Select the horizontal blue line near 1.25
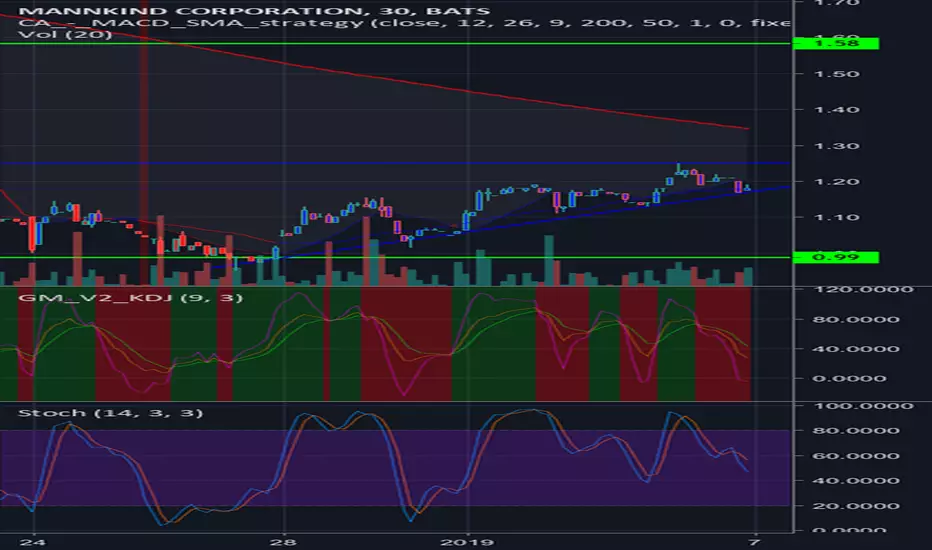This screenshot has width=932, height=550. pyautogui.click(x=395, y=163)
